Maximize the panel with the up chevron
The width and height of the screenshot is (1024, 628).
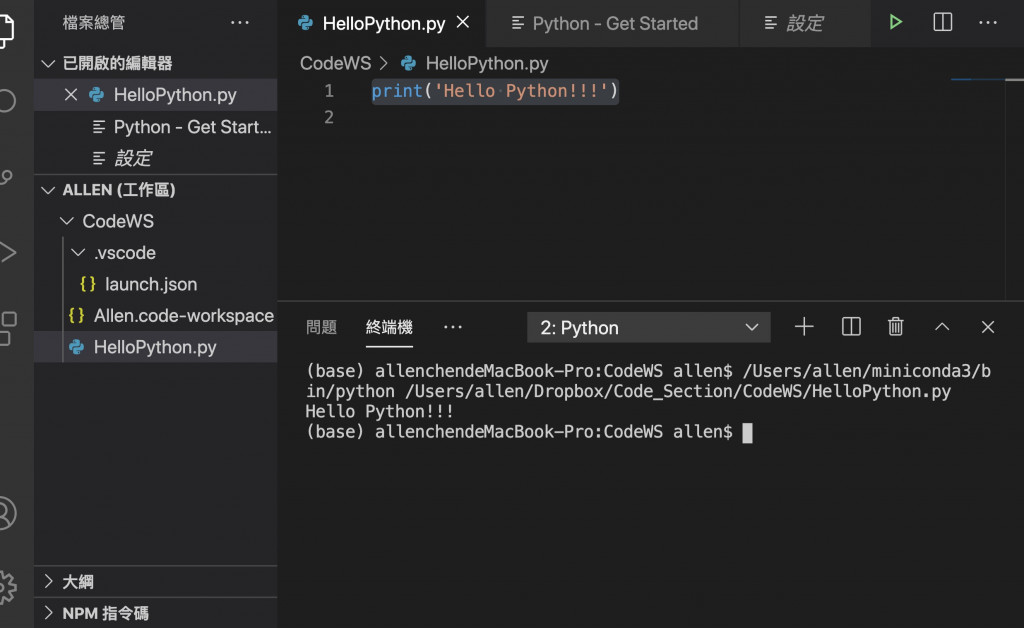(942, 327)
